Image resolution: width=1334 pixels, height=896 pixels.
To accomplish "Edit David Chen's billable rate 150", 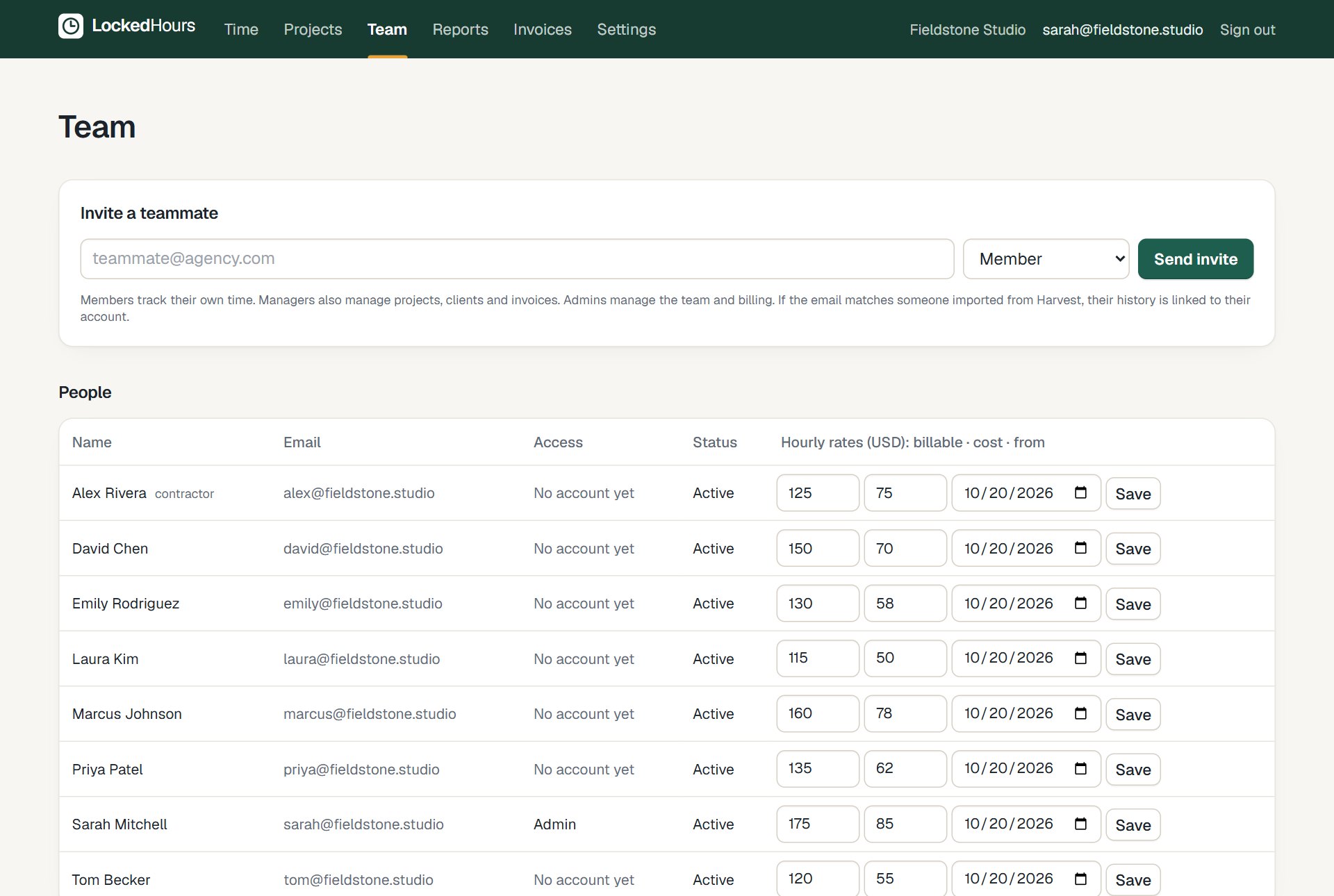I will [818, 548].
